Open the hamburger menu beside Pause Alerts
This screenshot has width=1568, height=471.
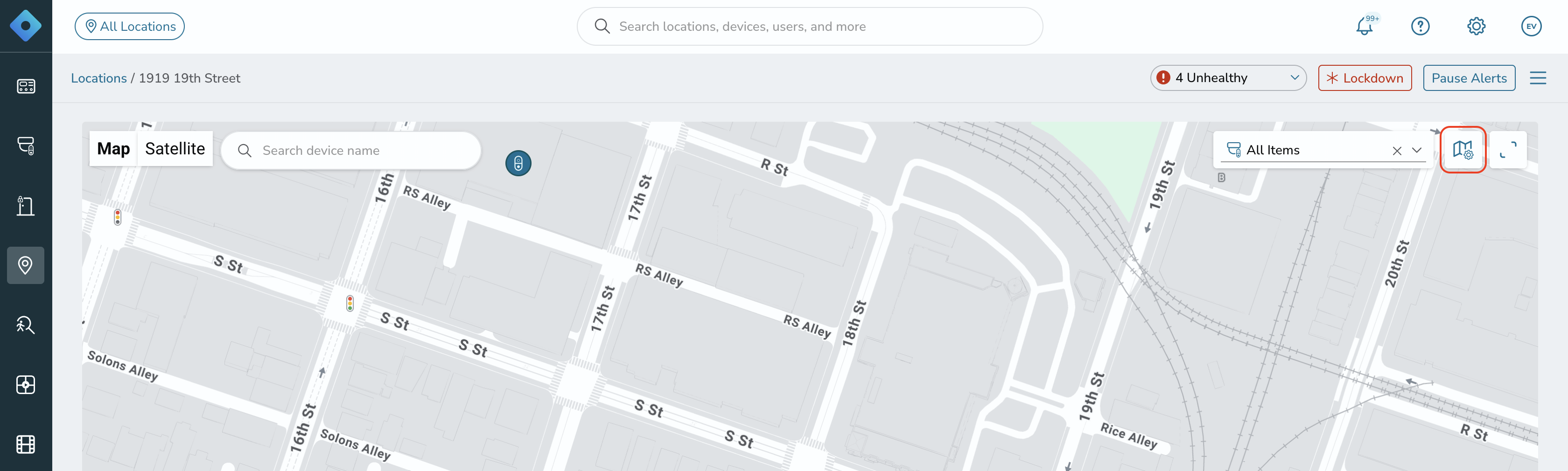pyautogui.click(x=1538, y=78)
